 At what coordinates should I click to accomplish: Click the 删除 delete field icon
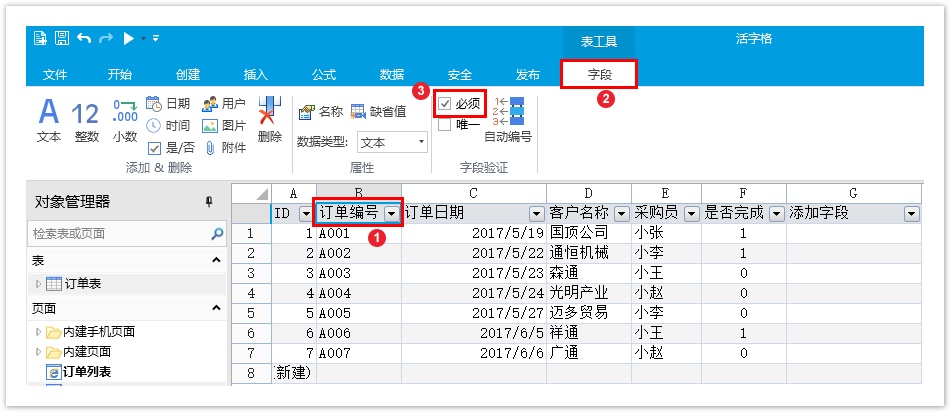pyautogui.click(x=269, y=118)
